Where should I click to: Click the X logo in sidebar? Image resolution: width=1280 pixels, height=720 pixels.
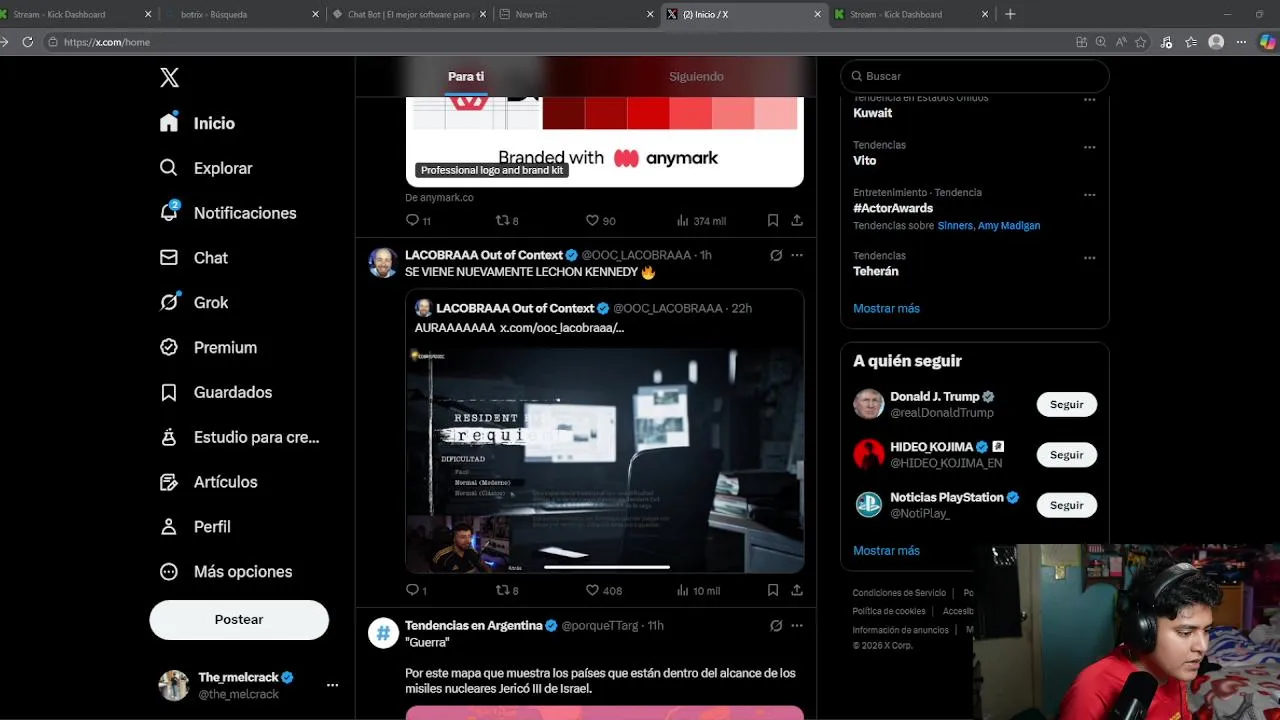coord(169,78)
